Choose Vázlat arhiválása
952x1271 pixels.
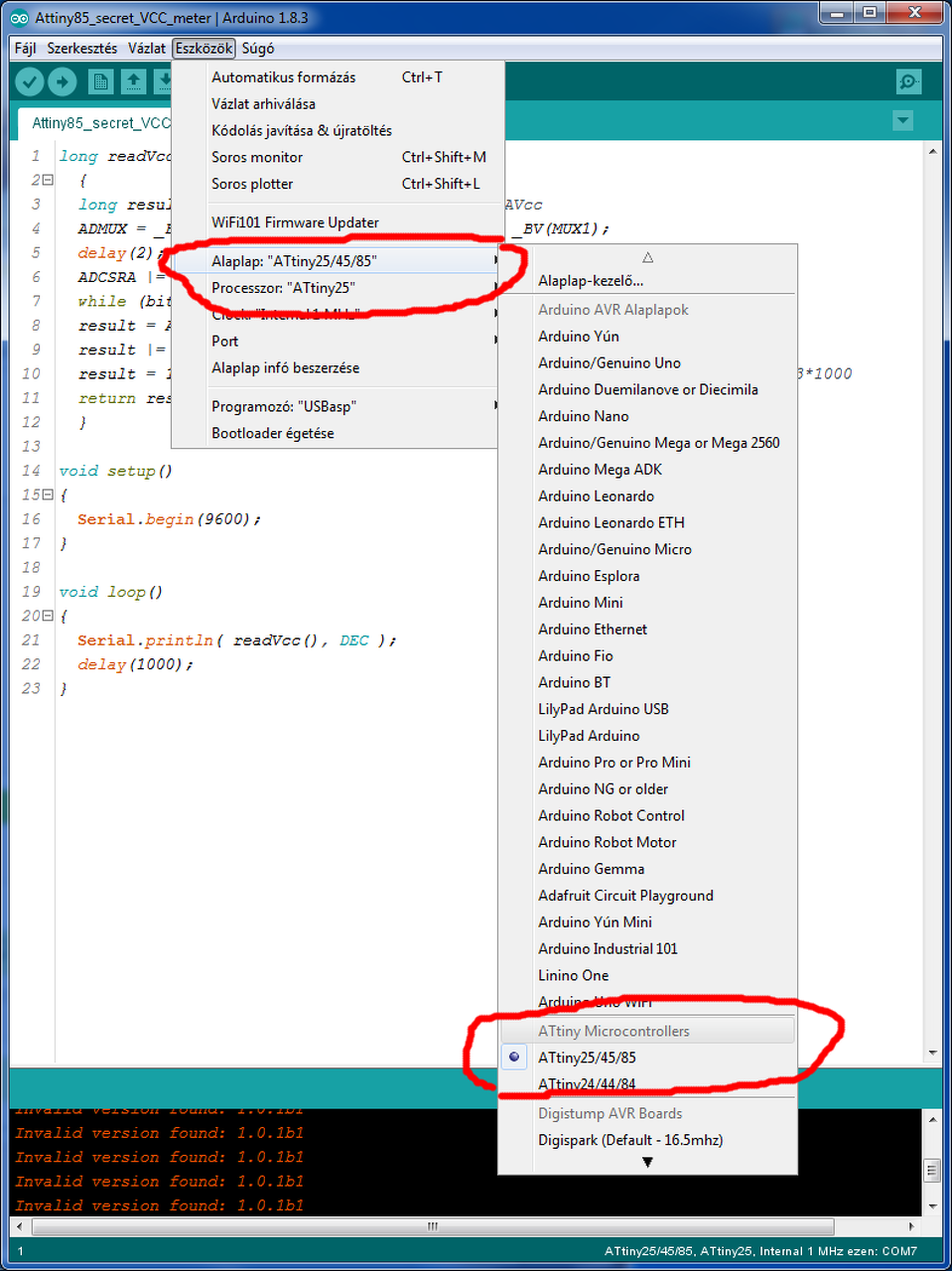pos(338,104)
